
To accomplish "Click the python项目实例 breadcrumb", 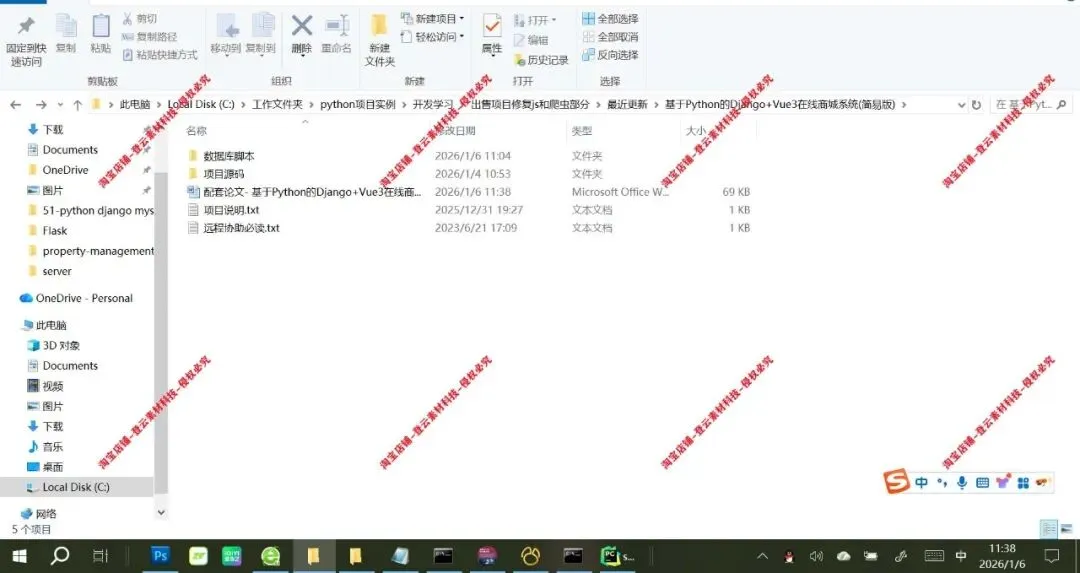I will pos(358,105).
